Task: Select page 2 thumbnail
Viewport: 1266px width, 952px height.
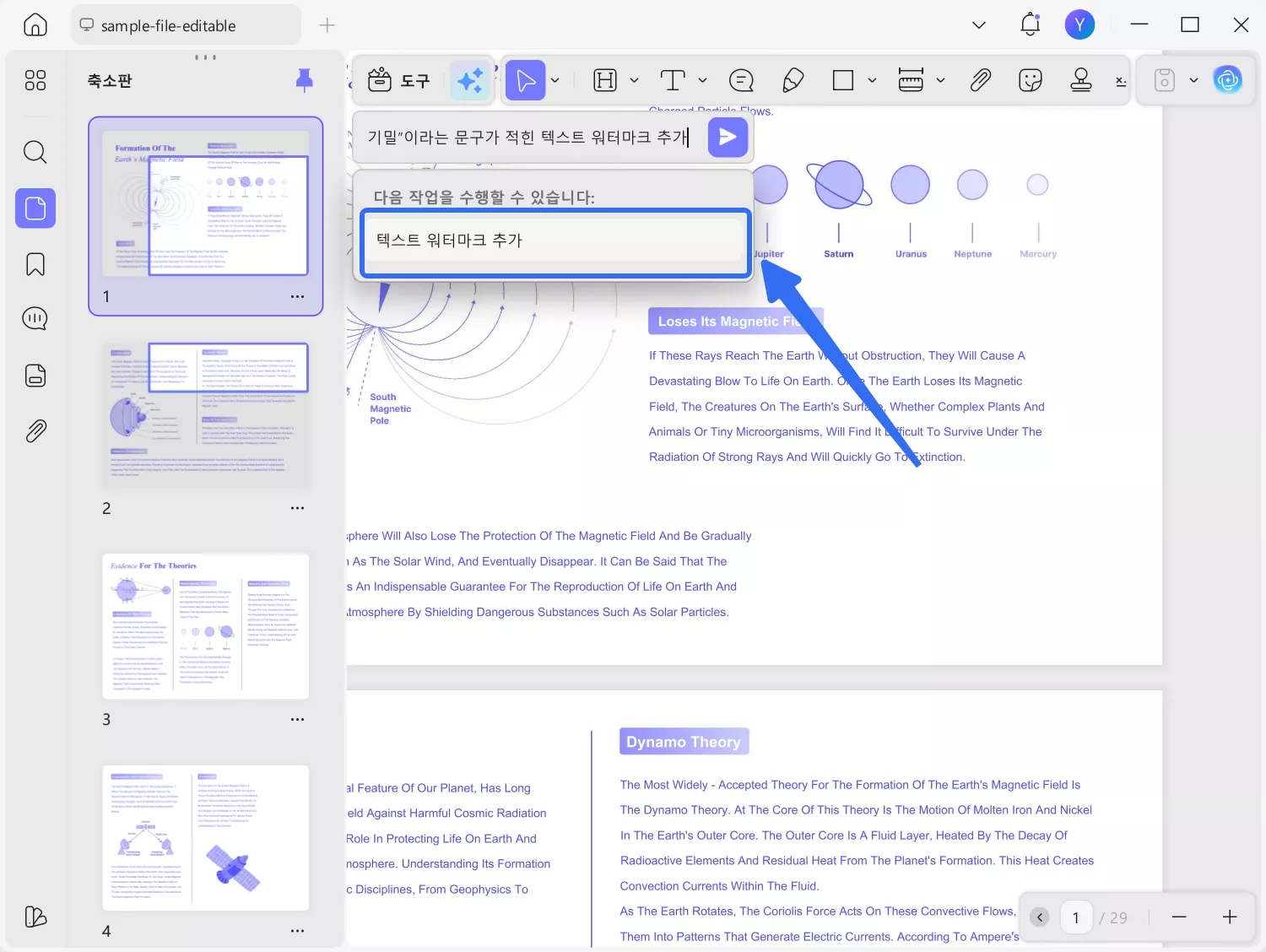Action: pyautogui.click(x=206, y=415)
